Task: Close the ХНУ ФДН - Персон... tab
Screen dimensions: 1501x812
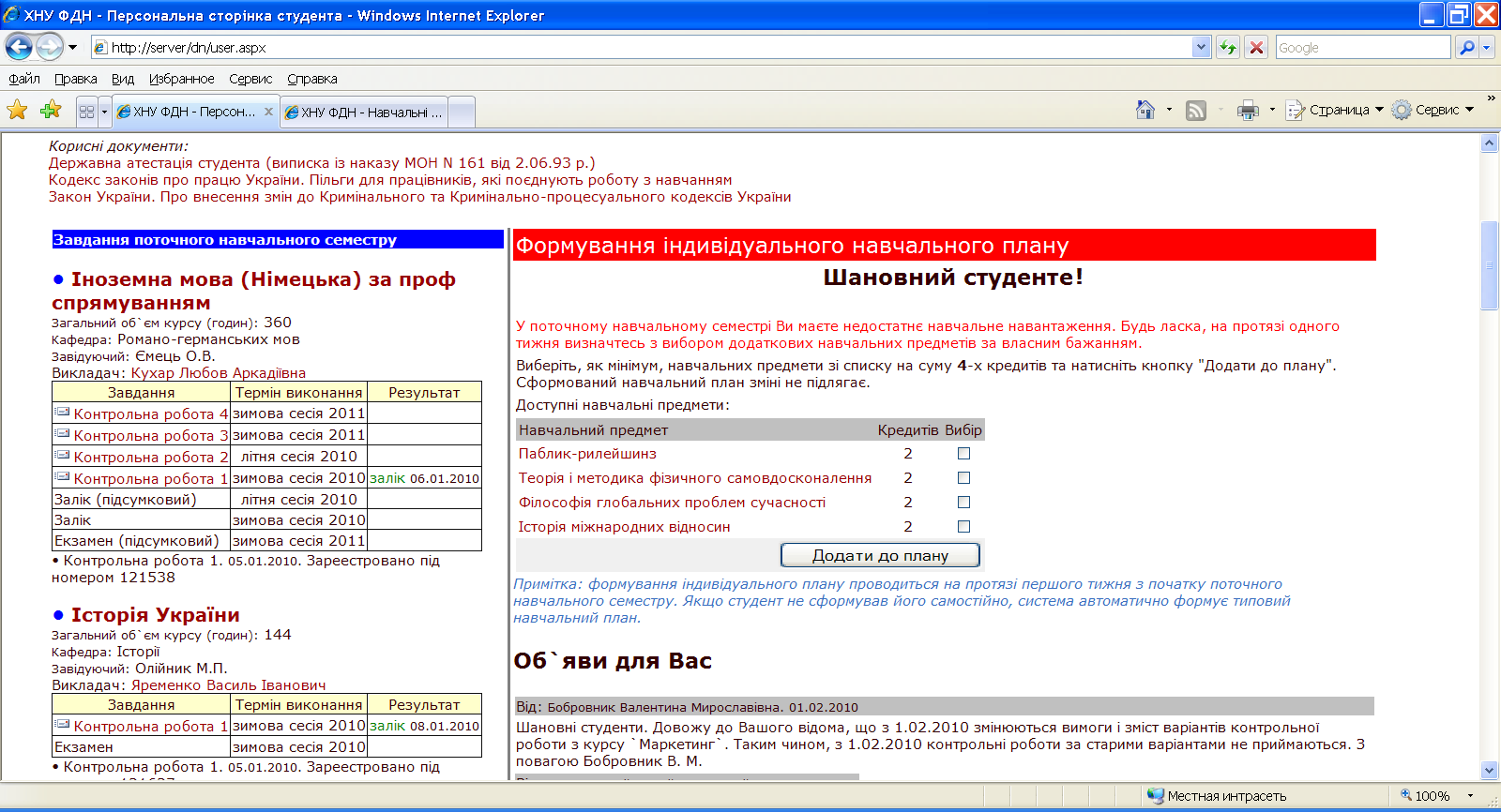Action: click(268, 112)
